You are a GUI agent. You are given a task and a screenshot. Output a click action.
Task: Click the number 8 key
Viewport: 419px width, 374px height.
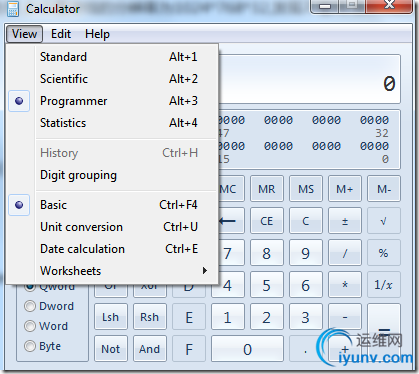[267, 253]
